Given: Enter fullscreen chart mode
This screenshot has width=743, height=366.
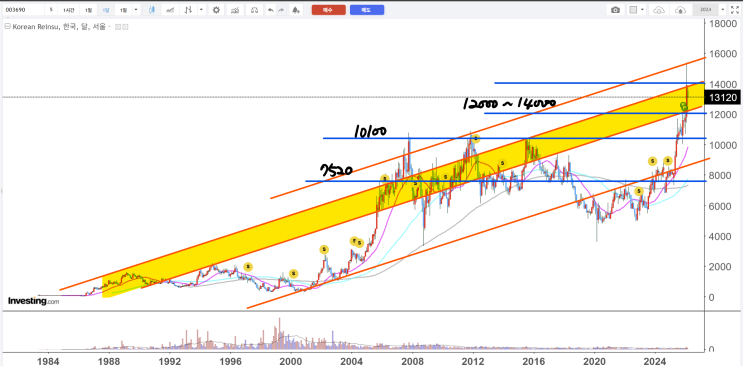Looking at the screenshot, I should 734,10.
